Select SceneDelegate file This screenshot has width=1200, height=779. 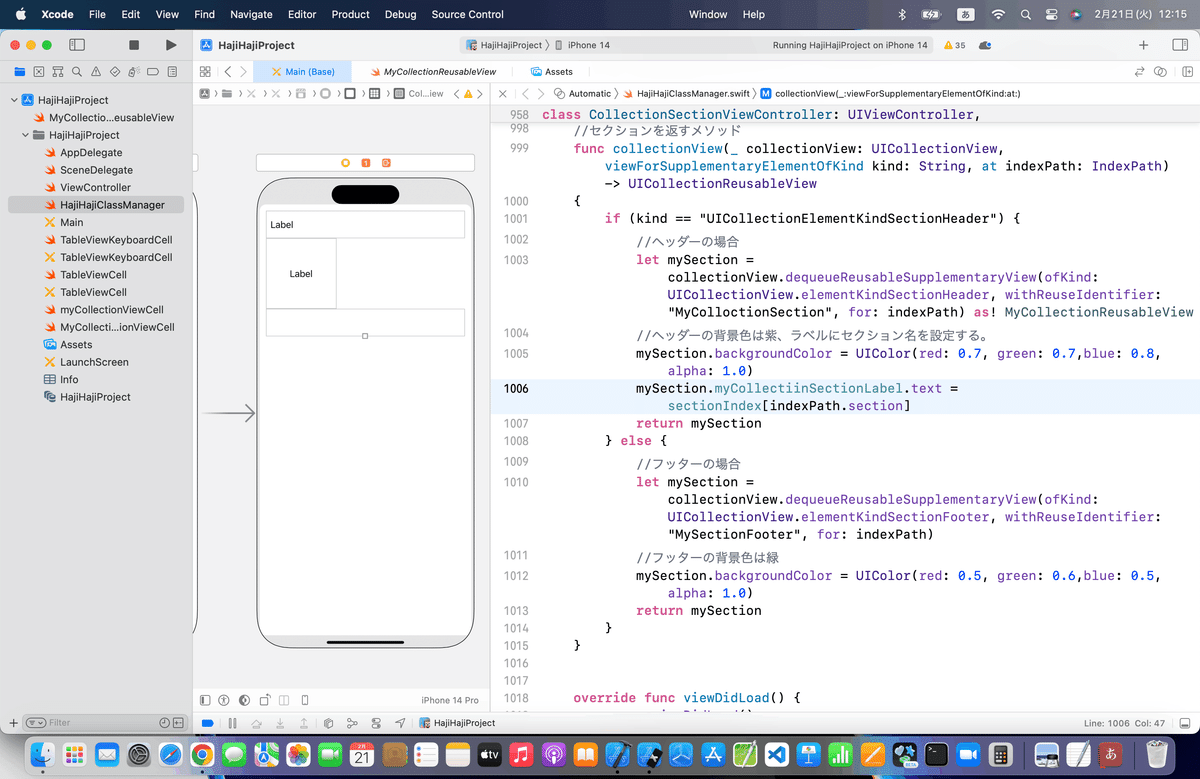tap(96, 170)
